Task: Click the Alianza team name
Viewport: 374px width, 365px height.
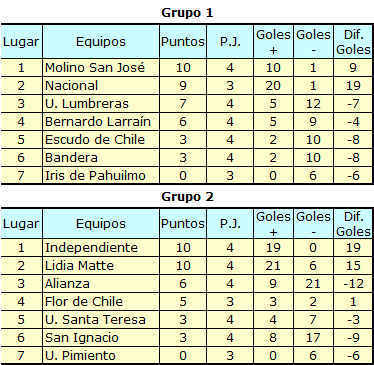Action: [x=67, y=284]
